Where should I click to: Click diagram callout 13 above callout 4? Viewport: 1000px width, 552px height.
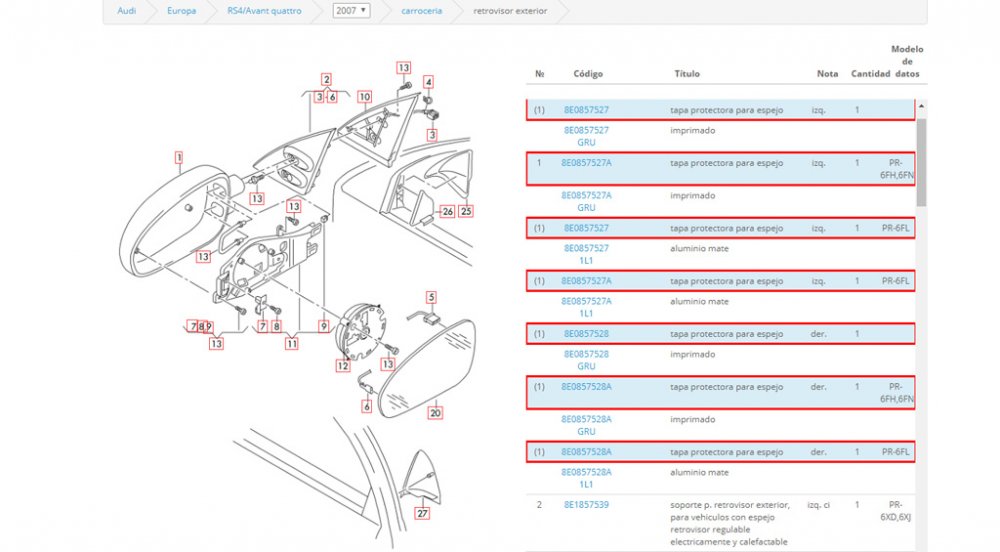click(x=403, y=68)
